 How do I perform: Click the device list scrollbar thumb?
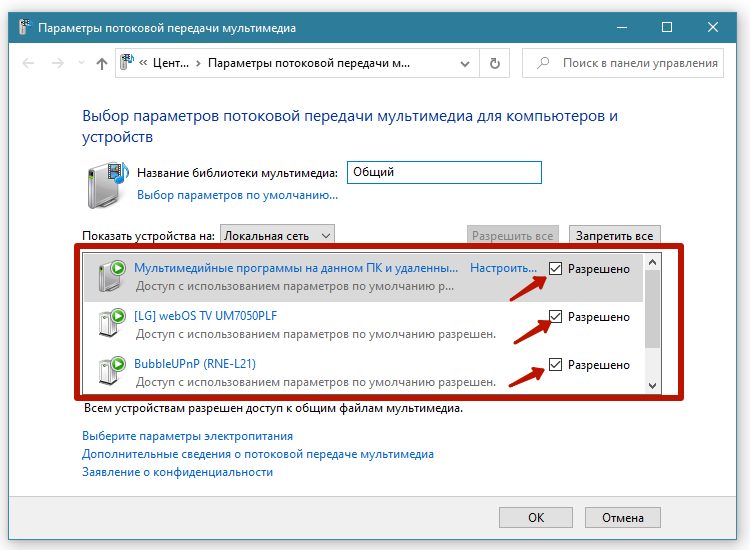(652, 309)
